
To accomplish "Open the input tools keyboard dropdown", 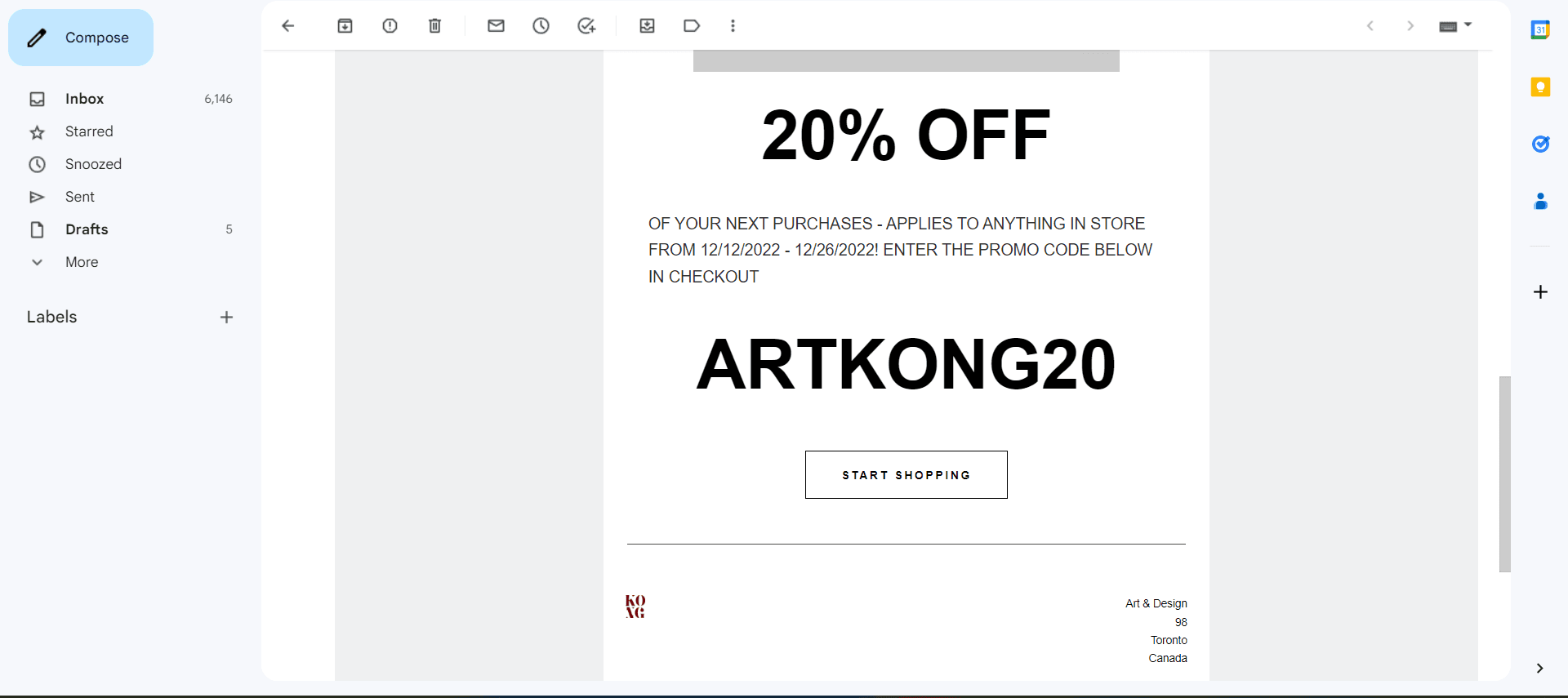I will coord(1455,26).
